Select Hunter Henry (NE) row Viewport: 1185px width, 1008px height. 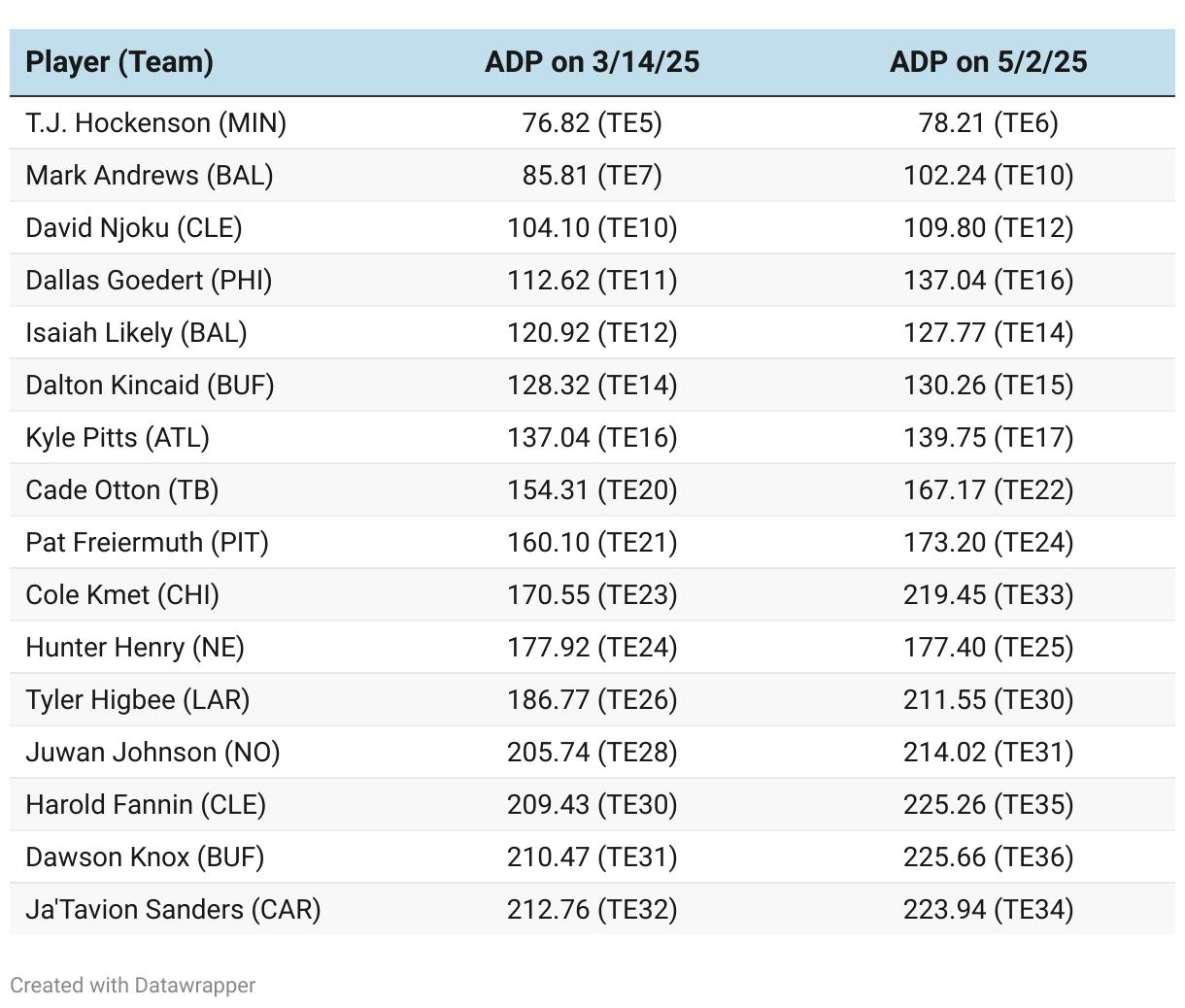(x=135, y=648)
